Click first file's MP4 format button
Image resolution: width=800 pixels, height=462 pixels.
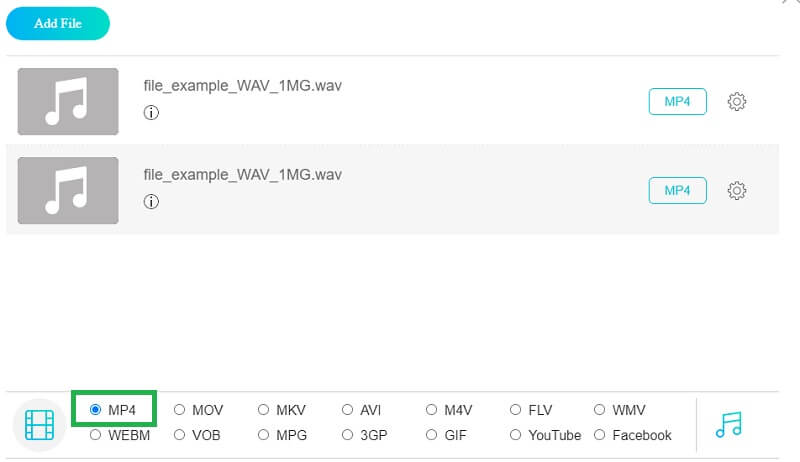tap(677, 102)
